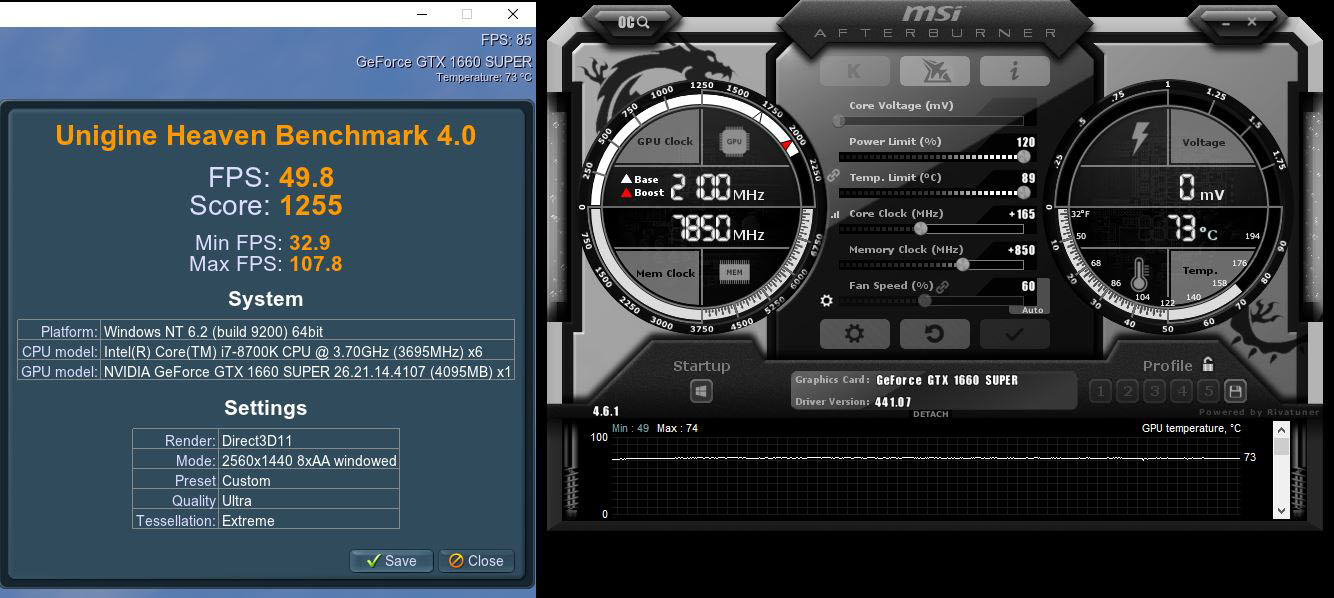Minimize the Unigine Heaven window
The height and width of the screenshot is (598, 1334).
(x=421, y=14)
